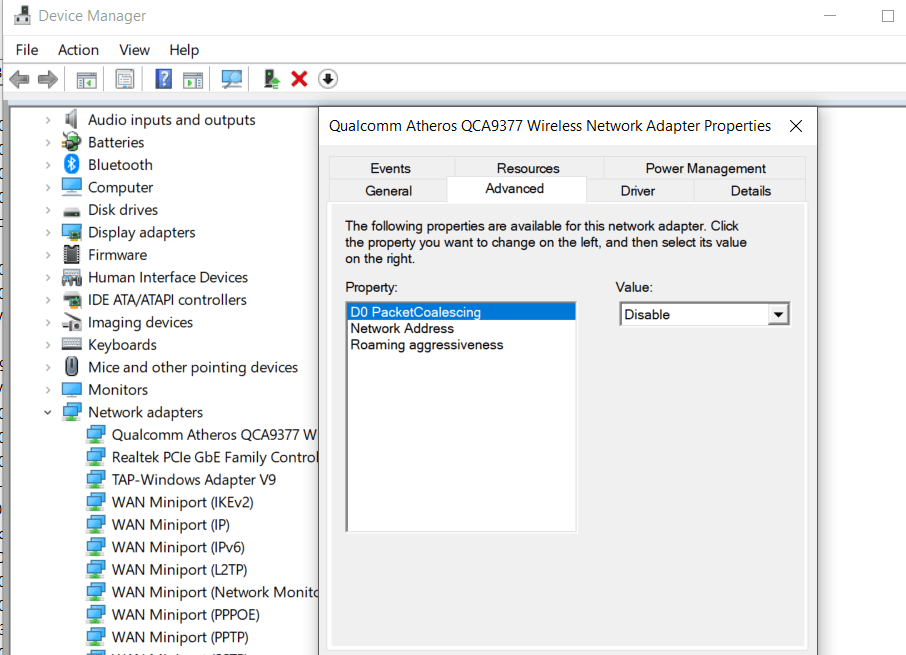Select the Batteries category icon

tap(72, 142)
